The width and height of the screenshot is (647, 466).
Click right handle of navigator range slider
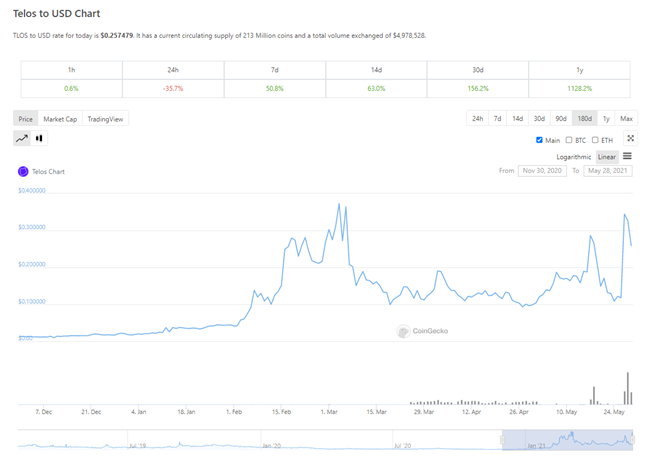pyautogui.click(x=633, y=440)
